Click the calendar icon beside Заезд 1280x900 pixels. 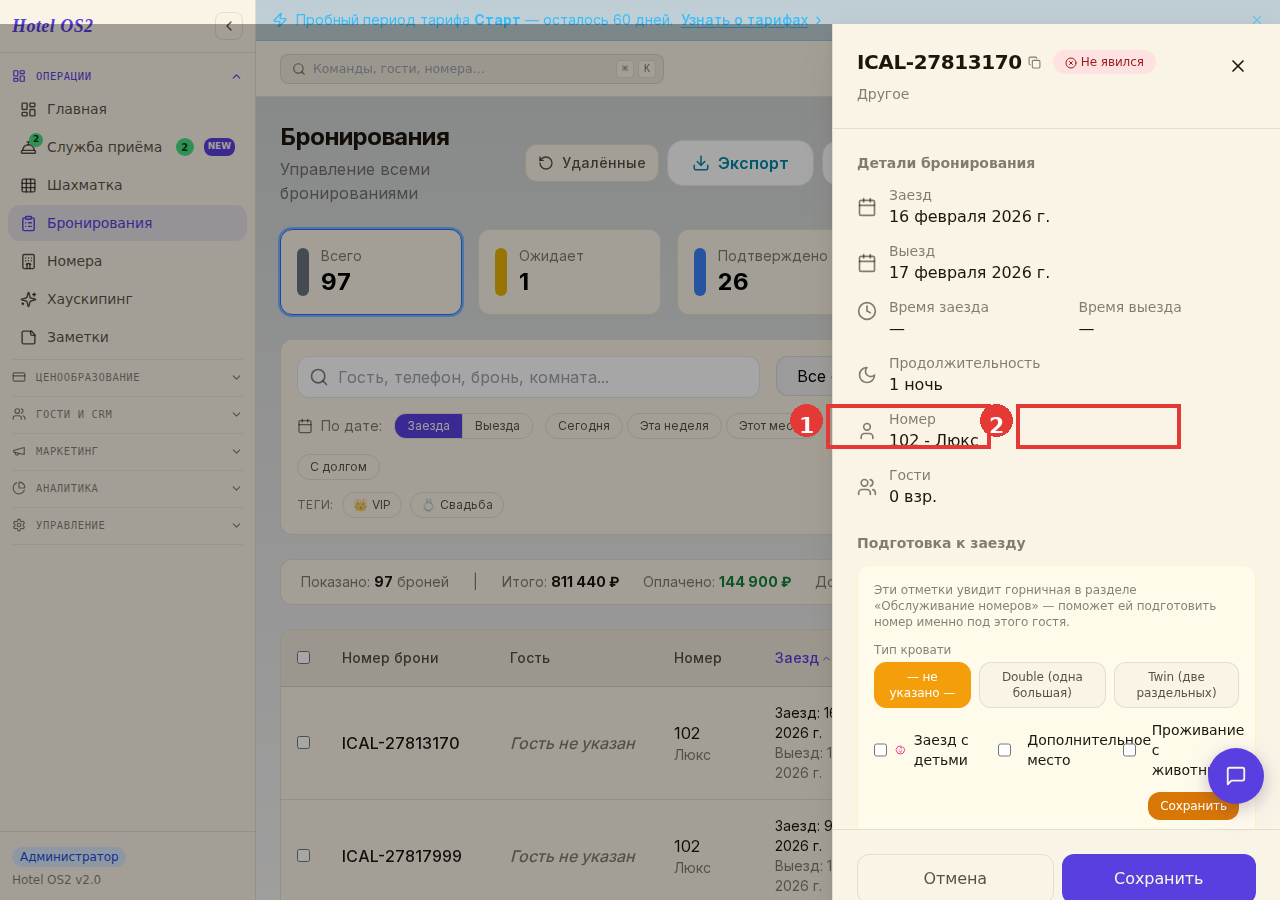tap(867, 207)
